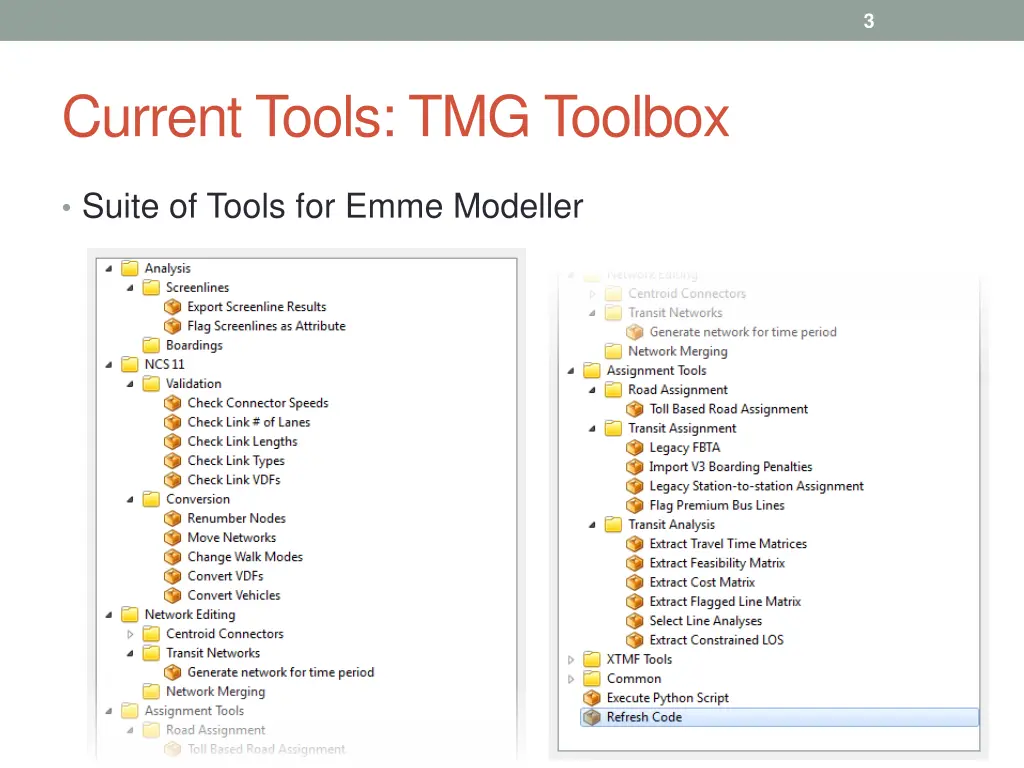Click the Flag Premium Bus Lines icon
The image size is (1024, 768).
pos(634,505)
